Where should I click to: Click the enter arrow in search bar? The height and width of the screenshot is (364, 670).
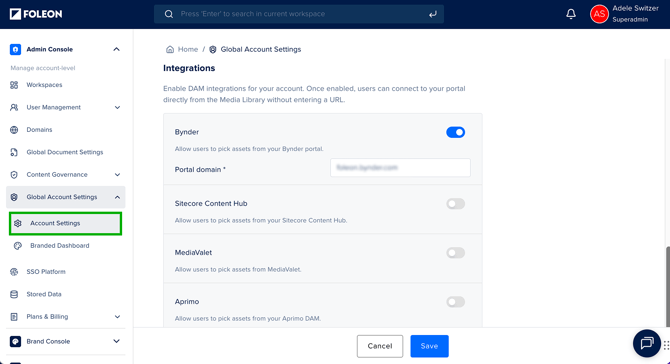(433, 14)
